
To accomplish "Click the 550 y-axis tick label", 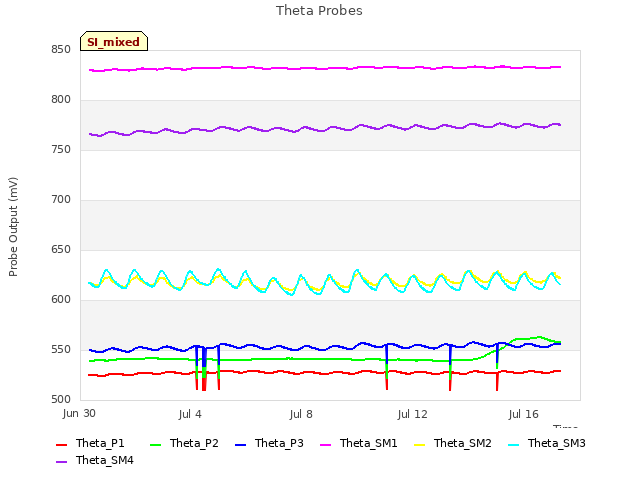I will [61, 350].
